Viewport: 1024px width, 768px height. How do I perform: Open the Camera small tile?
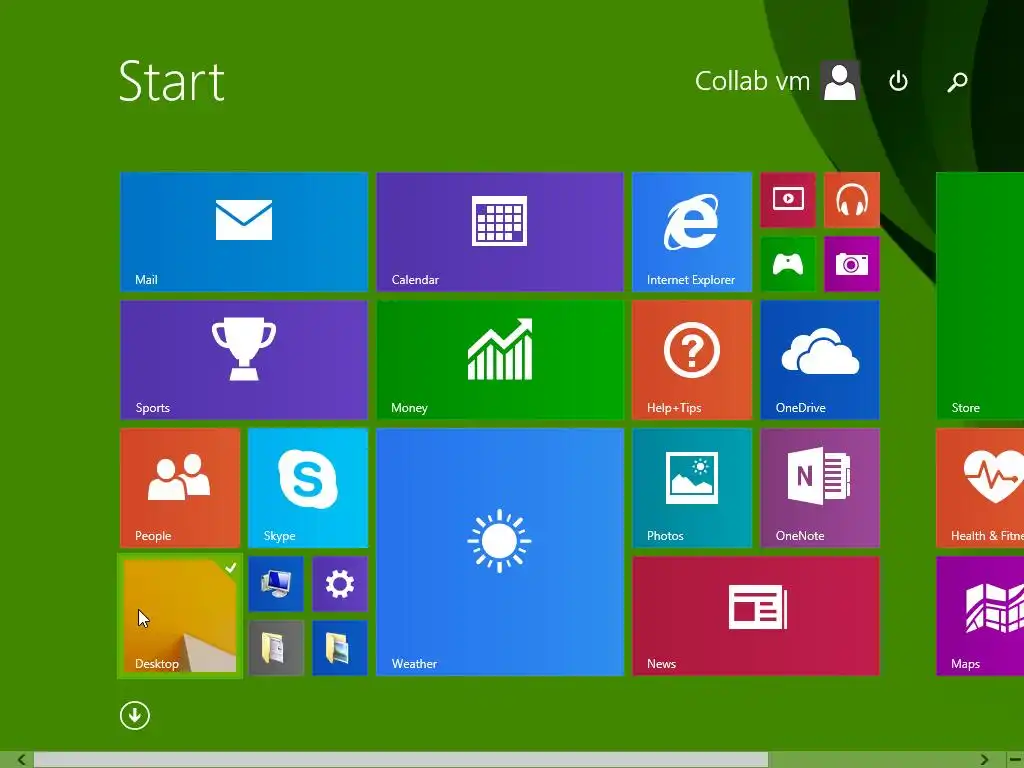[852, 264]
